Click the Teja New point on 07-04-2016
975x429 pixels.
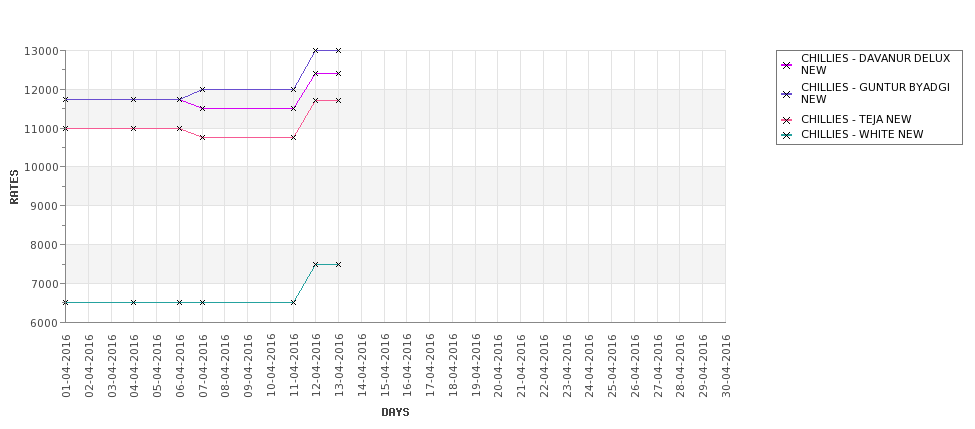click(202, 137)
